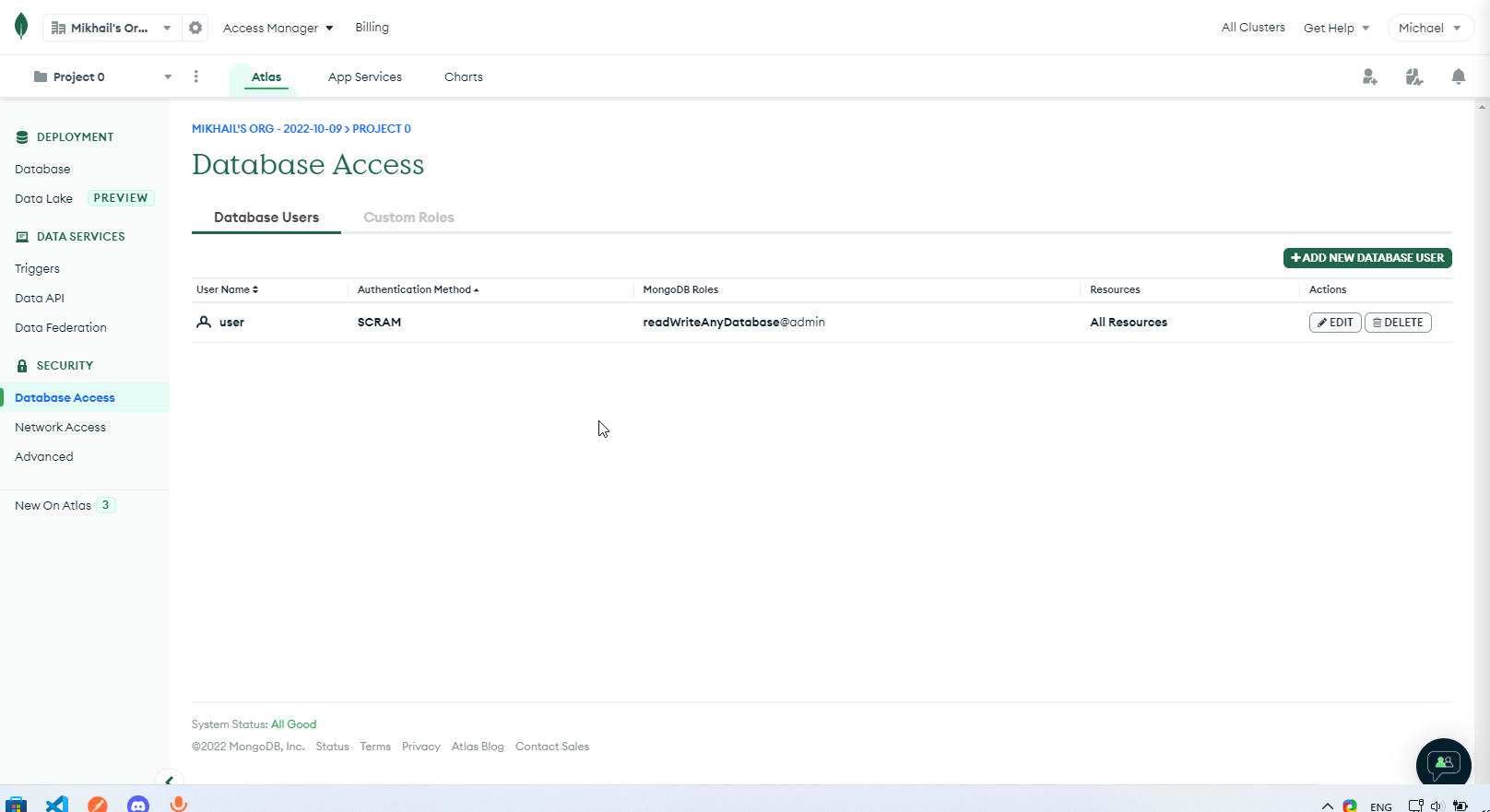Open the Michael account dropdown
This screenshot has height=812, width=1490.
(x=1430, y=28)
